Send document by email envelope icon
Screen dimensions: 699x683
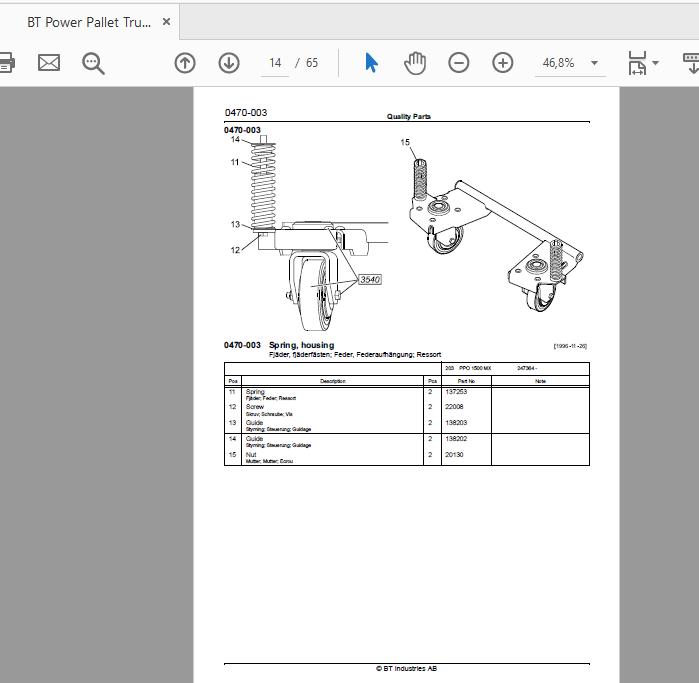[49, 63]
